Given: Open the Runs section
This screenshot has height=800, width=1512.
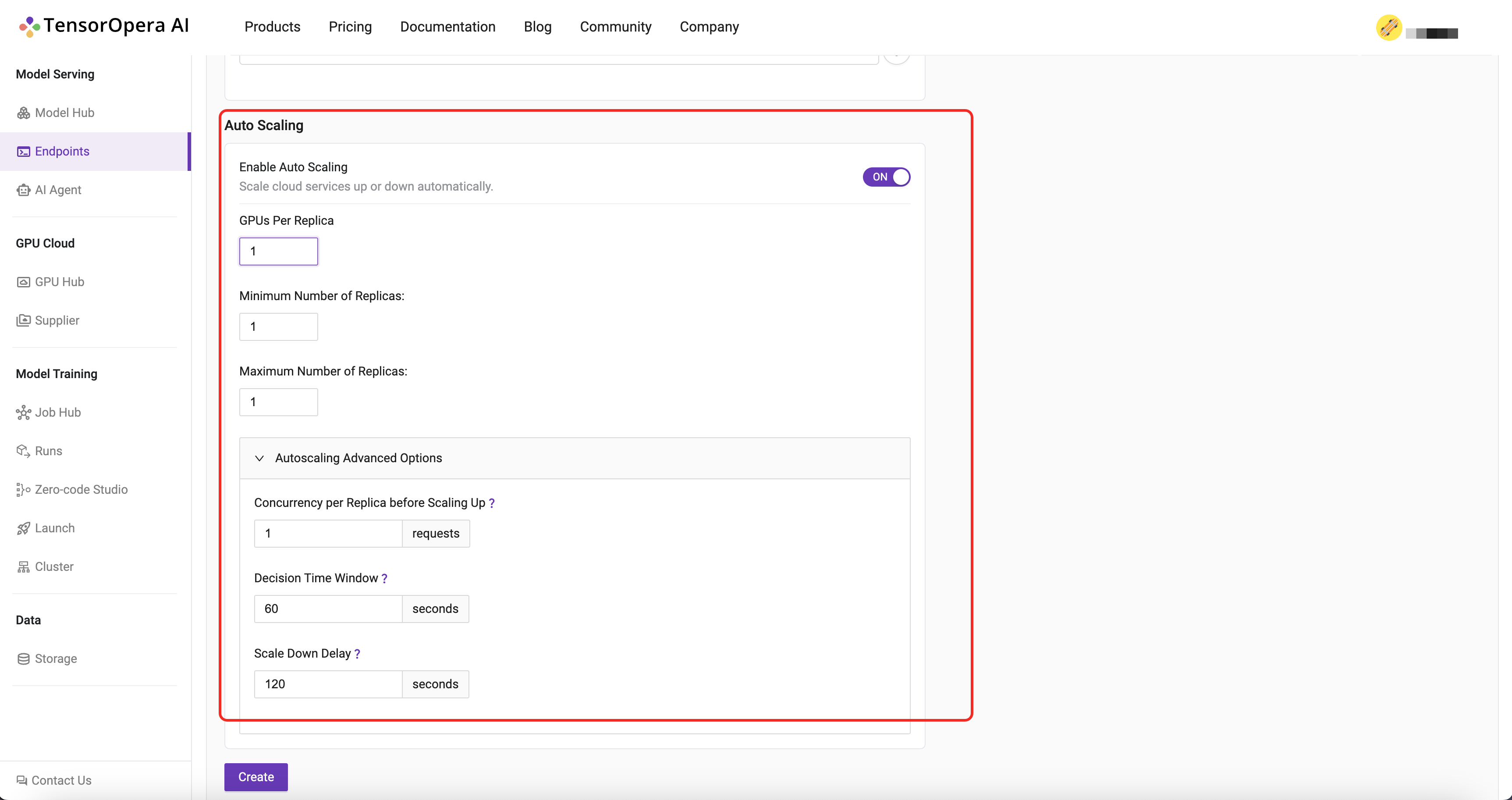Looking at the screenshot, I should click(49, 450).
